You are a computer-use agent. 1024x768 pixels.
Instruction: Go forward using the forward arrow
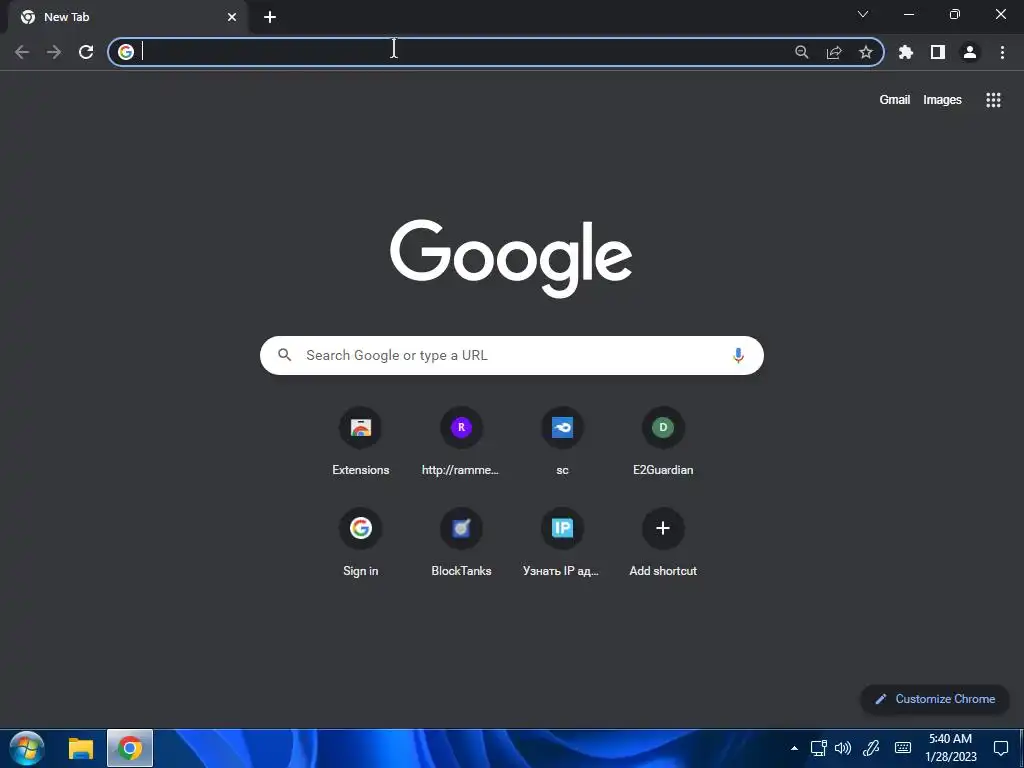tap(54, 52)
